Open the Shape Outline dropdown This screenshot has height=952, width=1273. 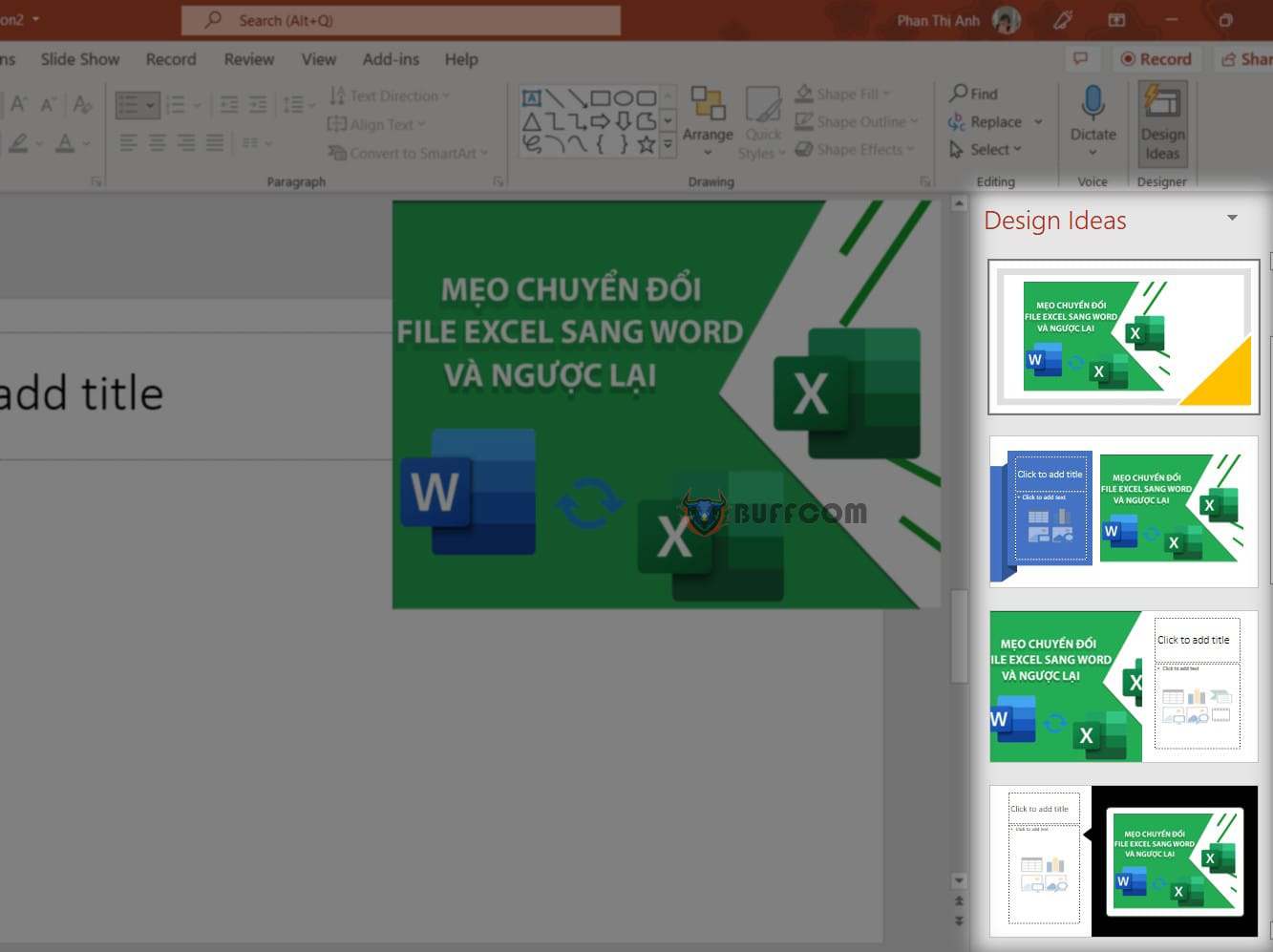(x=857, y=121)
